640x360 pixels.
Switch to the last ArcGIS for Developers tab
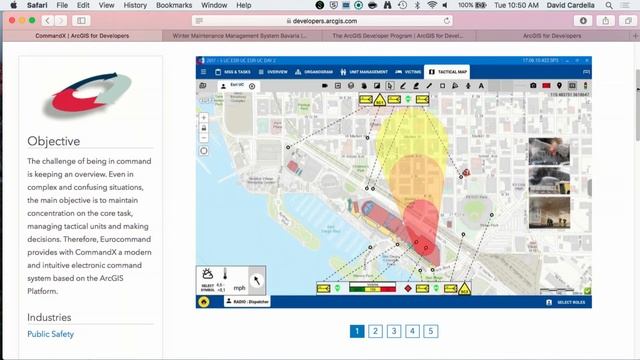(552, 36)
